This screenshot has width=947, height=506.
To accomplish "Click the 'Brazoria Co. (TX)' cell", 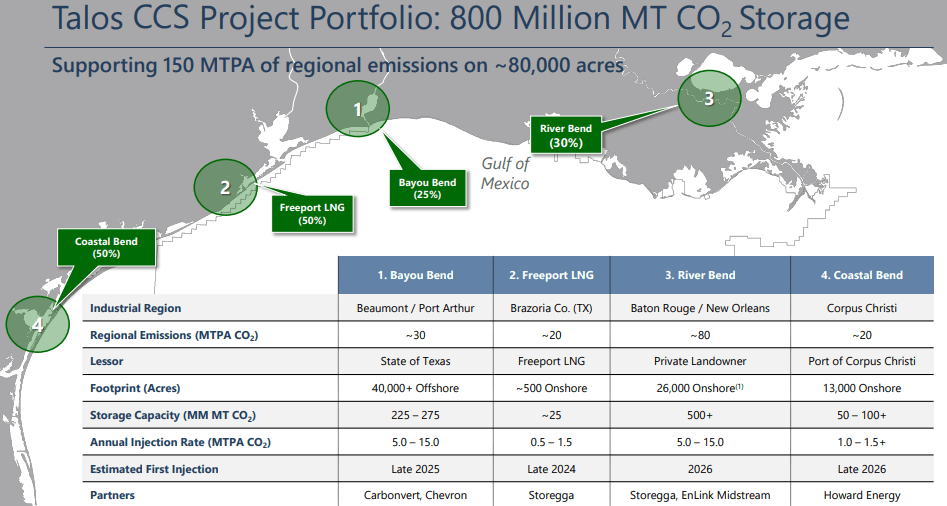I will click(551, 308).
